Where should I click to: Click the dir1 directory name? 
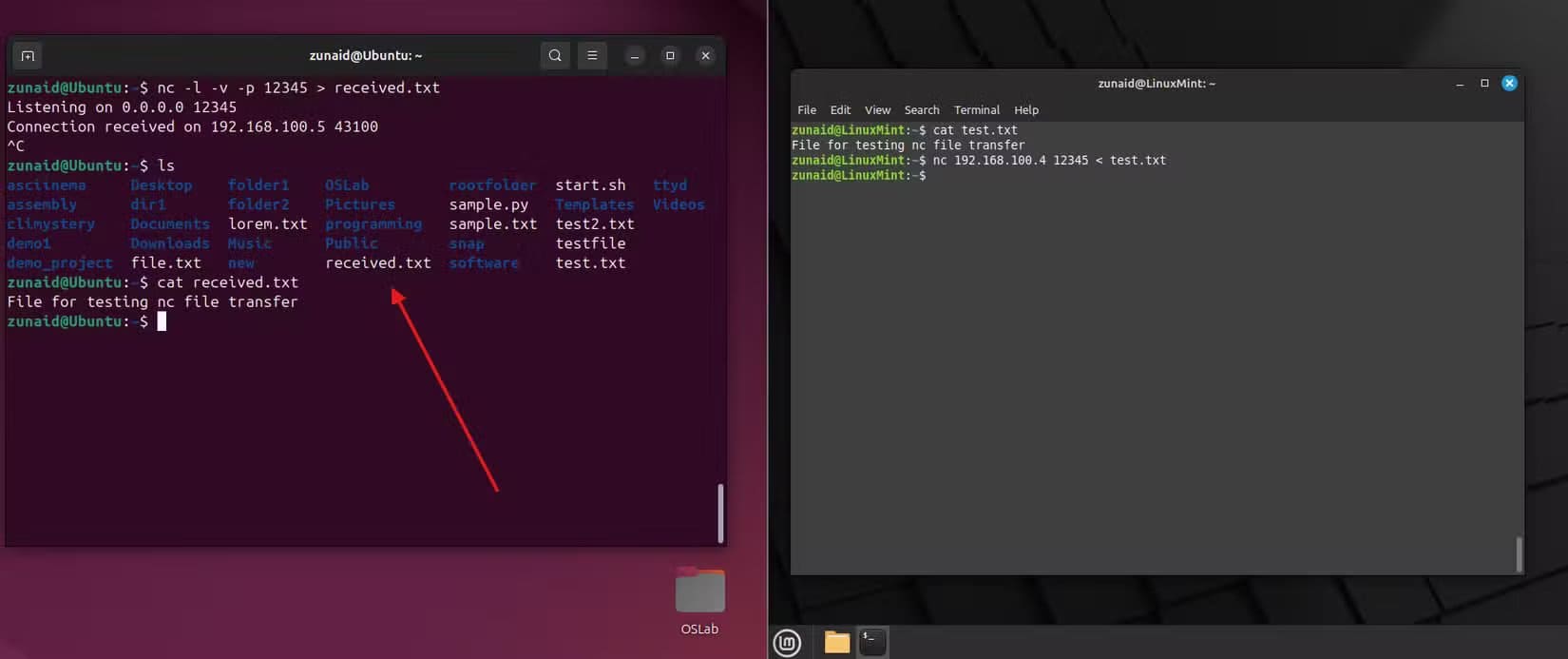148,204
